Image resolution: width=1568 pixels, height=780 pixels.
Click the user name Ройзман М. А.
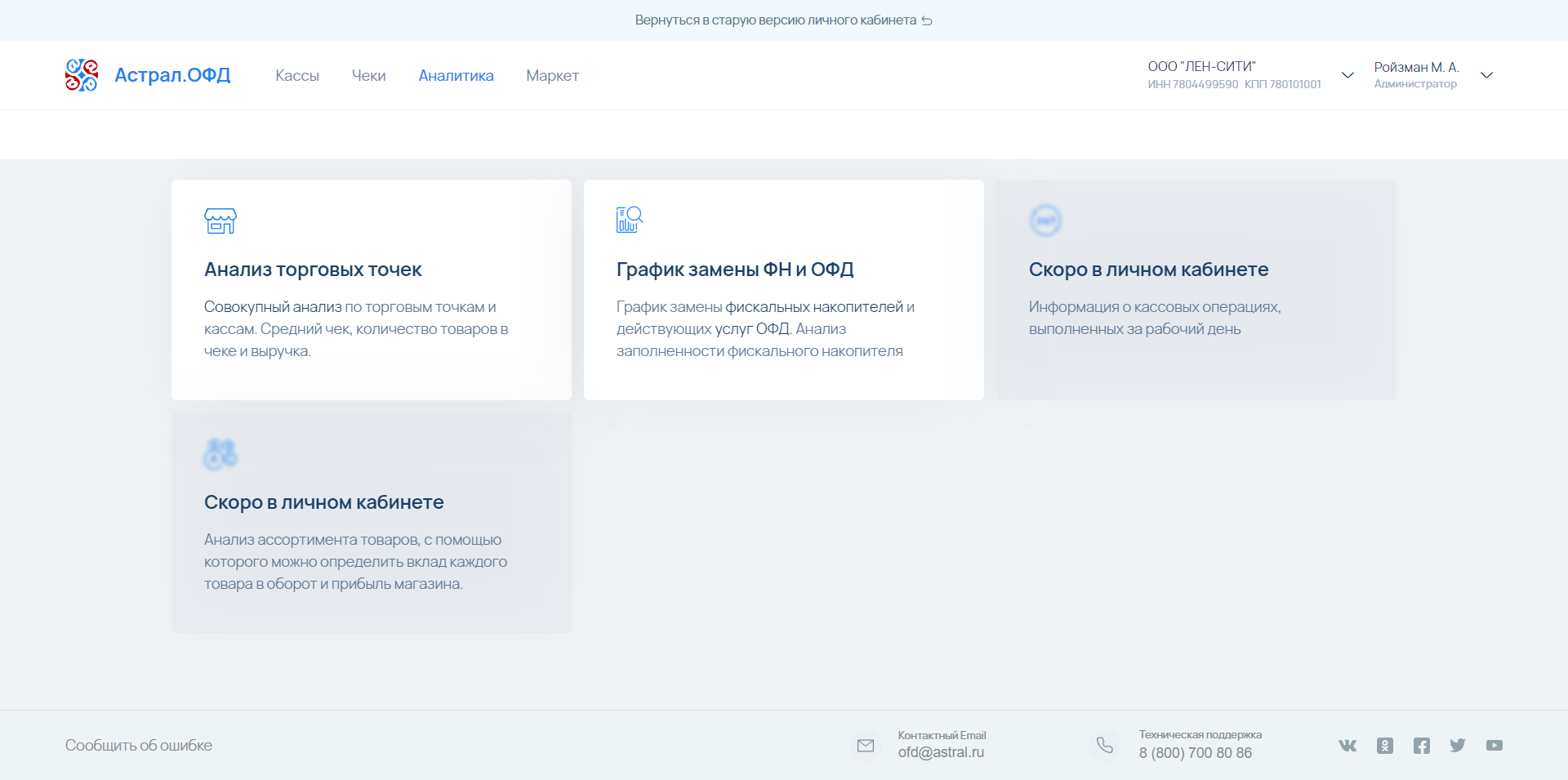(1416, 67)
